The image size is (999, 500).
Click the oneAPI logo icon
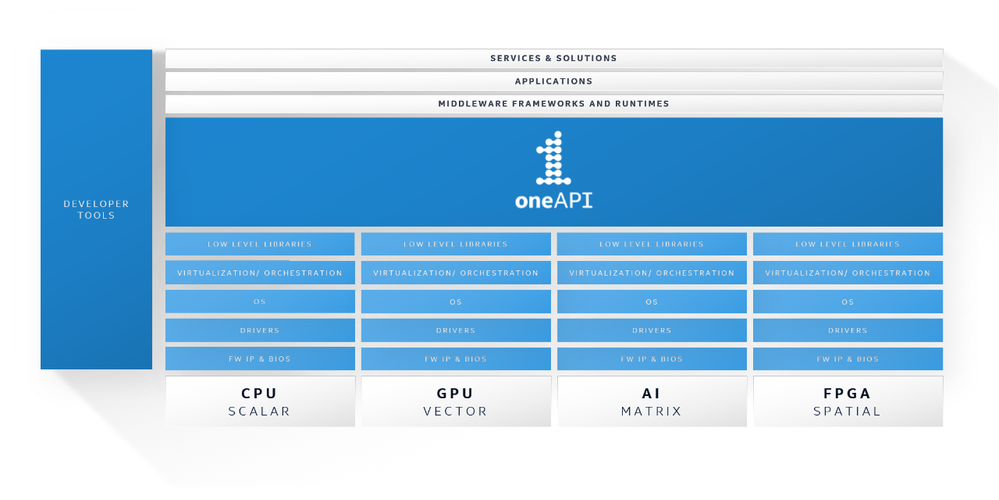coord(554,158)
